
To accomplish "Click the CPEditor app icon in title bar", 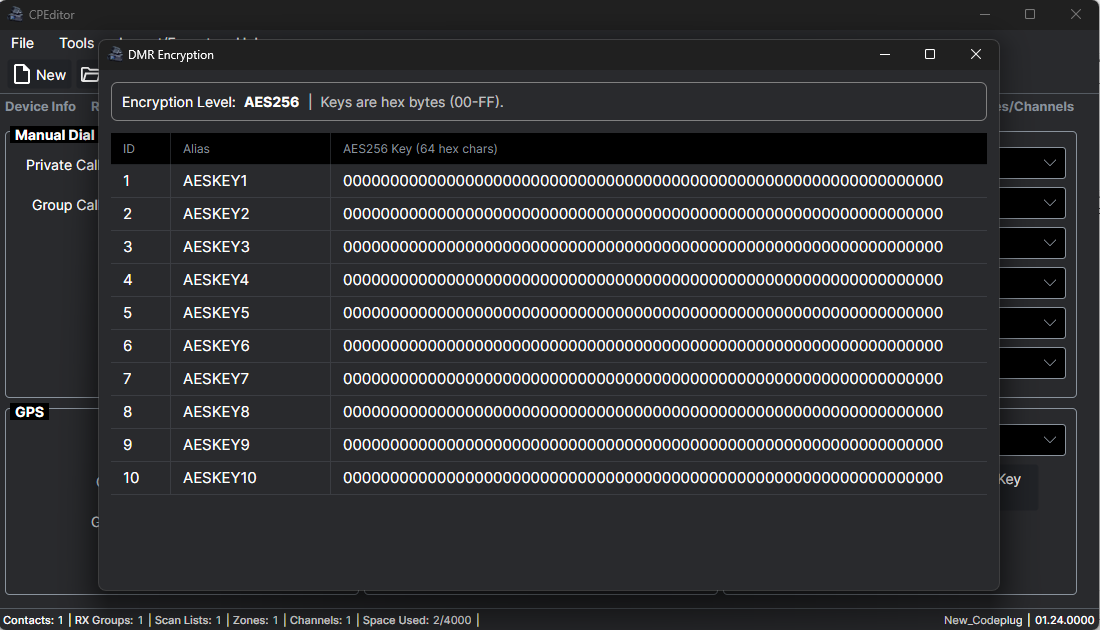I will [x=15, y=14].
